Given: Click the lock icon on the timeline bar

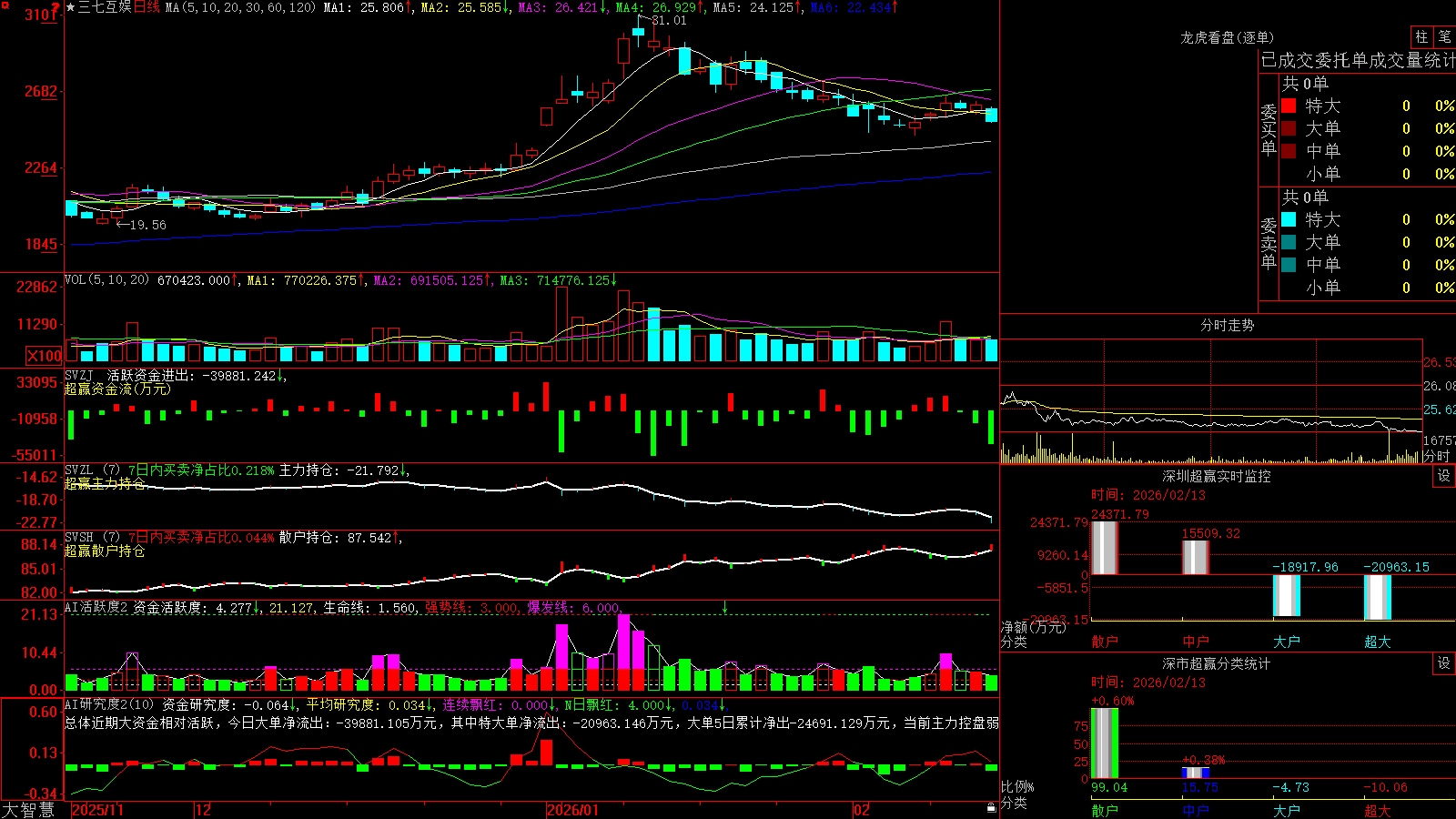Looking at the screenshot, I should point(992,808).
